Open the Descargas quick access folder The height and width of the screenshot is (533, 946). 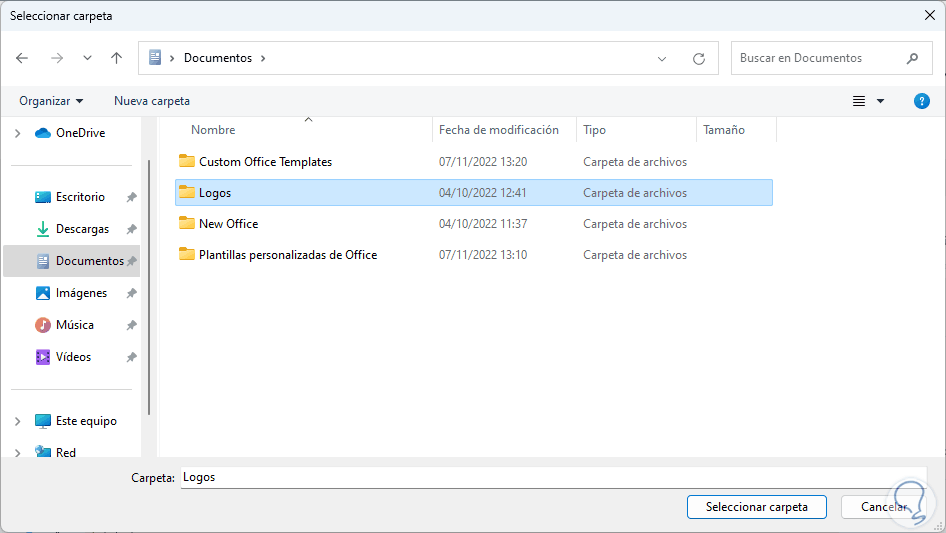pyautogui.click(x=82, y=229)
